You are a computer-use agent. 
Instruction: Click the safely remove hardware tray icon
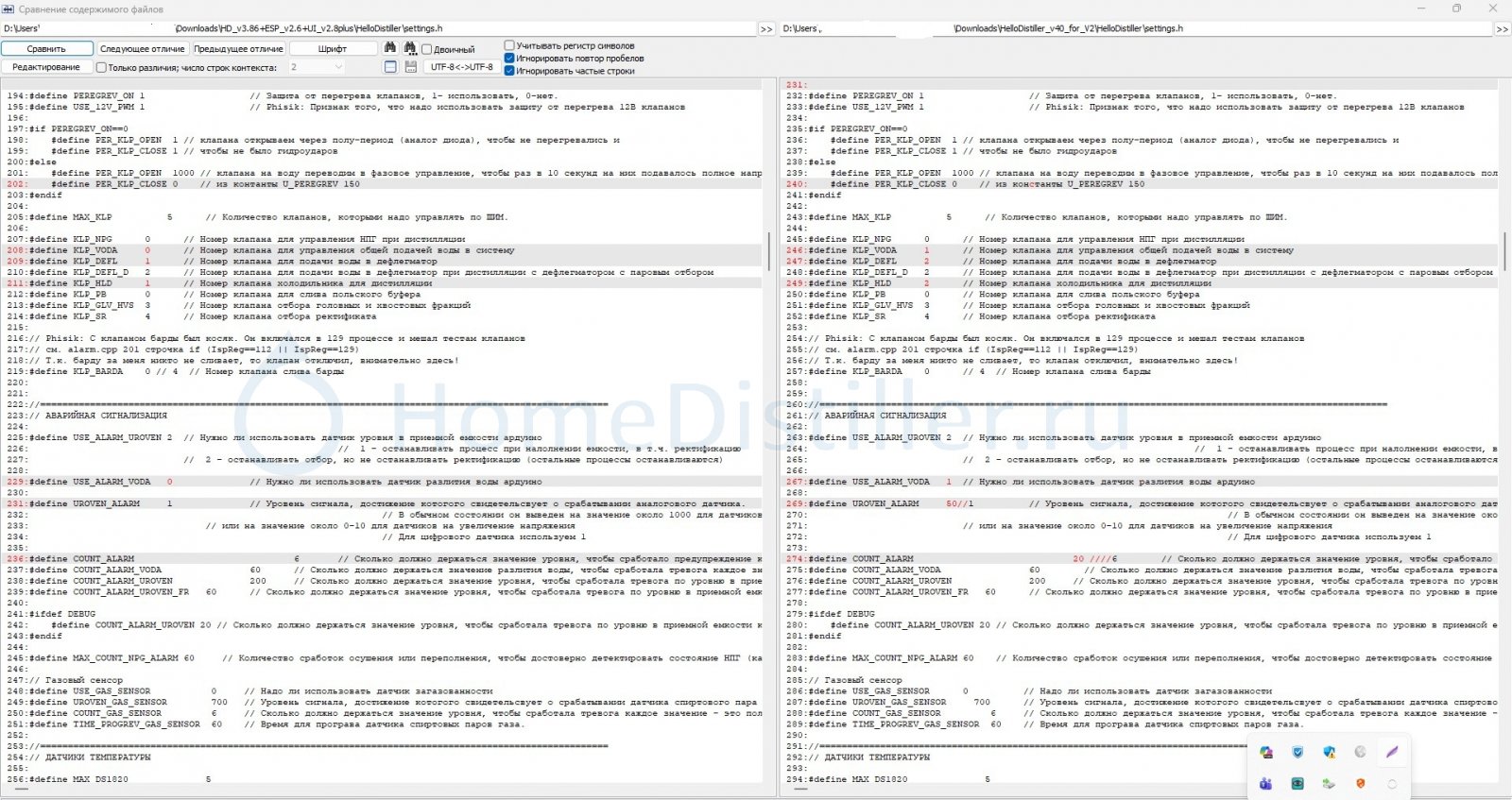point(1330,784)
